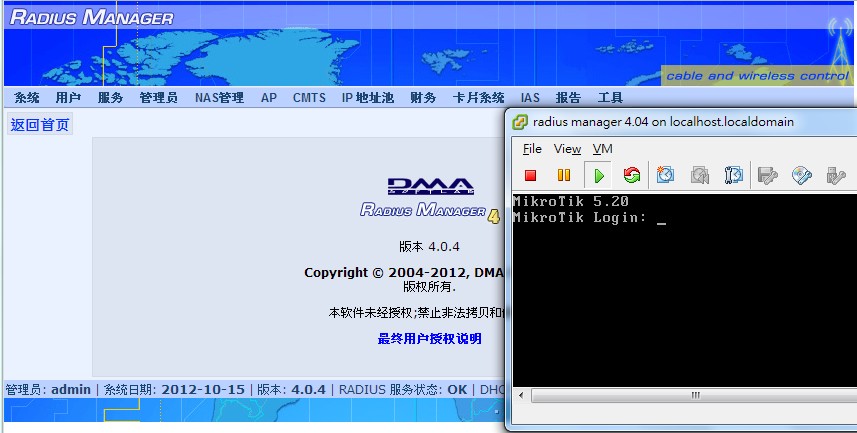
Task: Open the 财务 menu
Action: [x=423, y=98]
